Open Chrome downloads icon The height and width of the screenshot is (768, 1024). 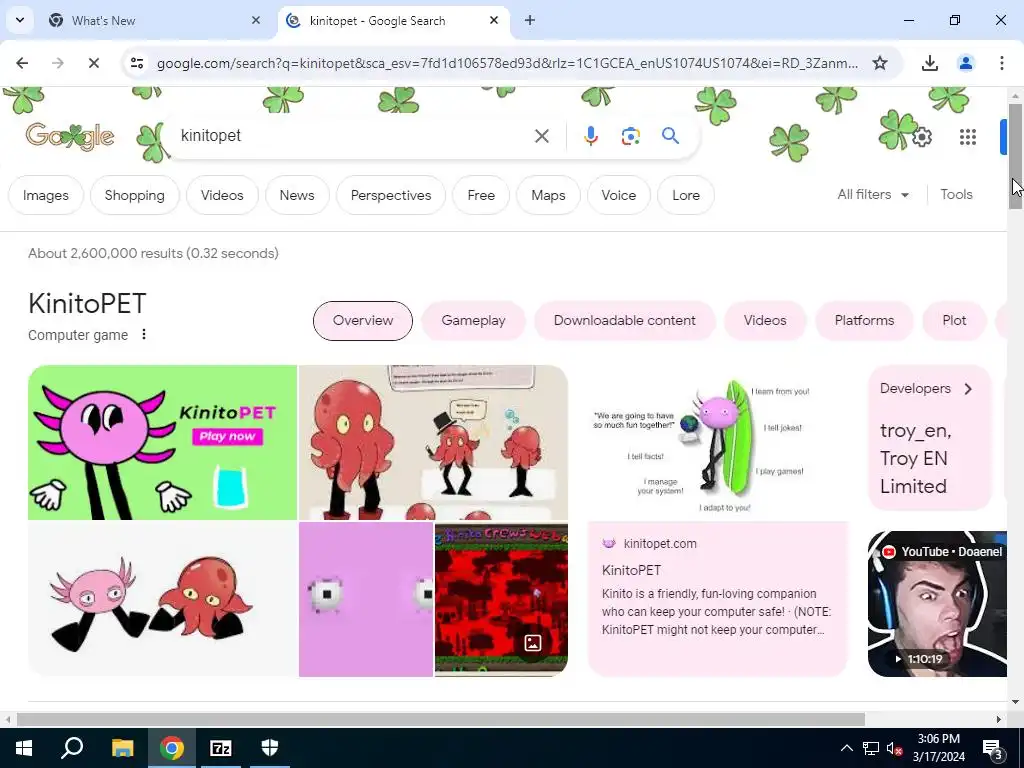[x=929, y=63]
